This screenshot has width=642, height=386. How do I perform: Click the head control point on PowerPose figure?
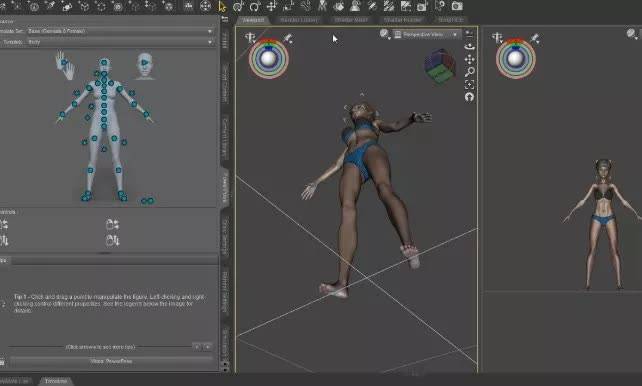[x=104, y=63]
